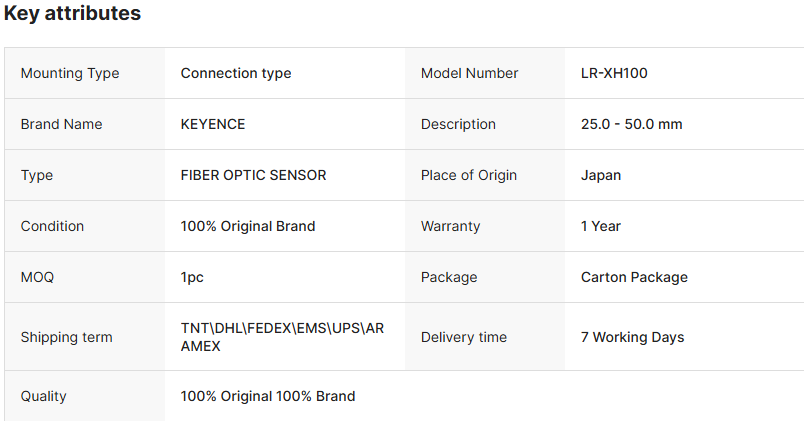
Task: Select the 1 Year warranty value
Action: coord(600,226)
